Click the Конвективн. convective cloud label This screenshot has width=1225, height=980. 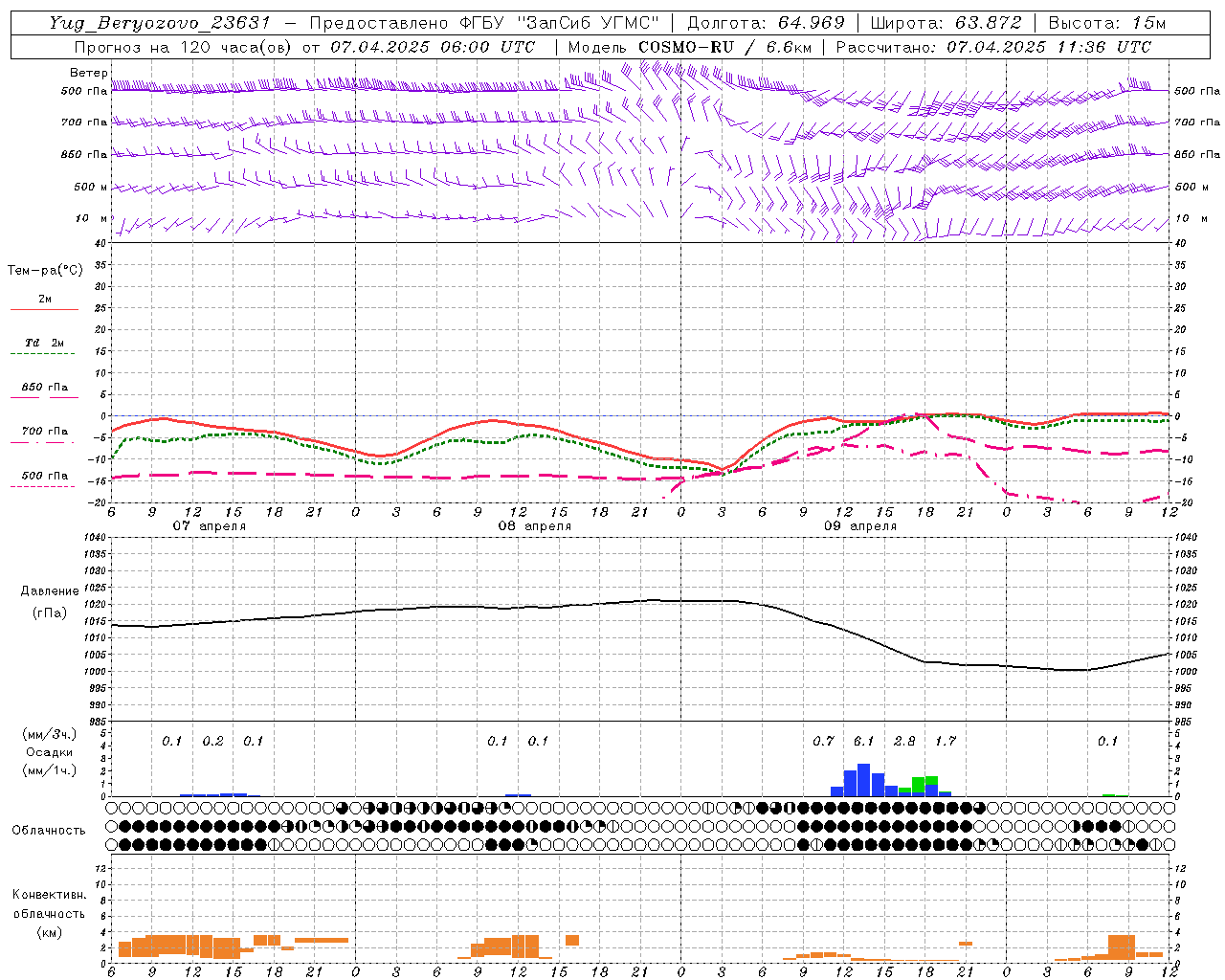pos(50,895)
